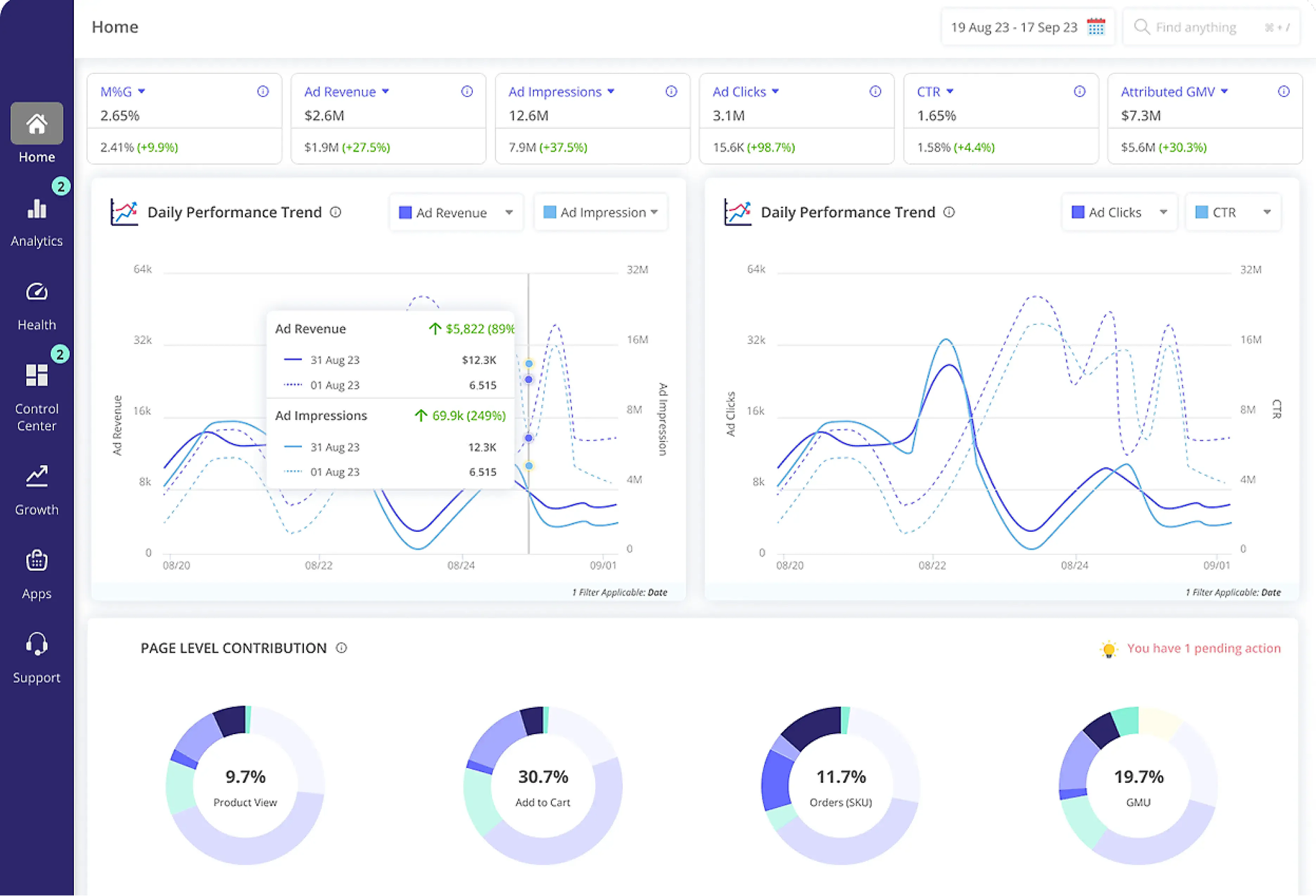The image size is (1316, 896).
Task: Open the Ad Clicks chart series selector
Action: click(1119, 213)
